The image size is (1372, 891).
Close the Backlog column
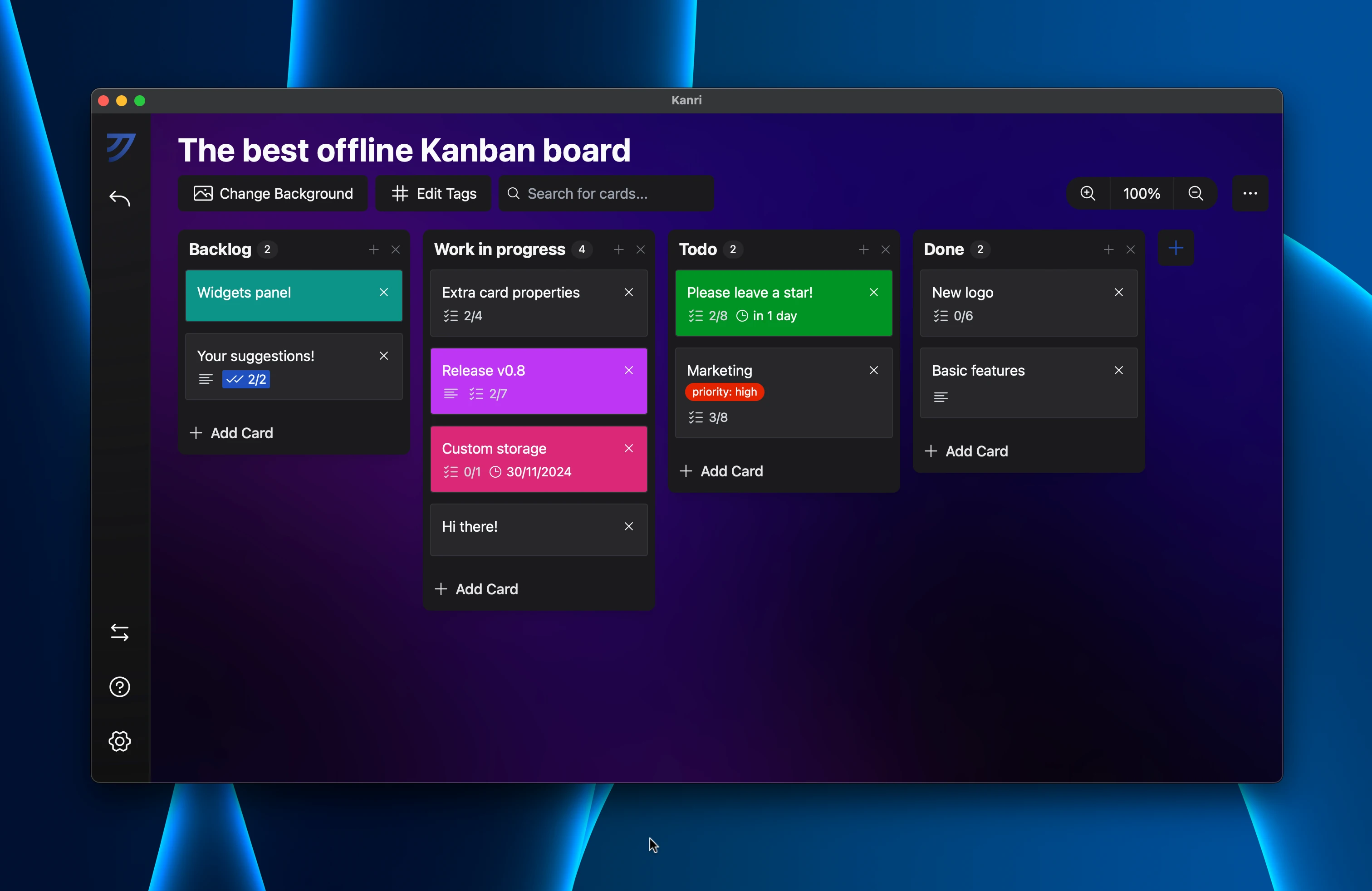point(396,249)
